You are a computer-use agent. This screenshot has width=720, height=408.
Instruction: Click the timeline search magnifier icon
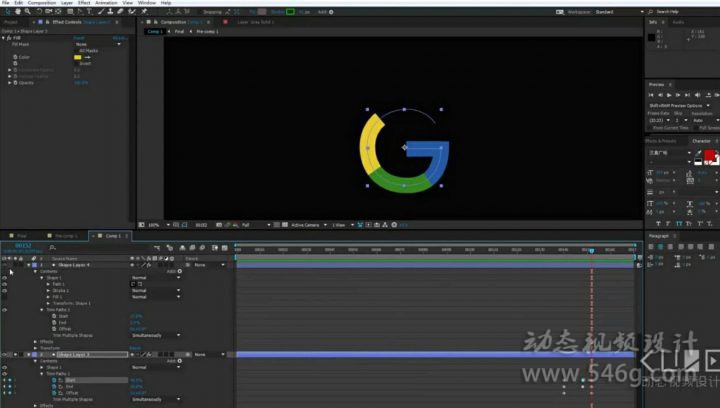click(x=52, y=247)
